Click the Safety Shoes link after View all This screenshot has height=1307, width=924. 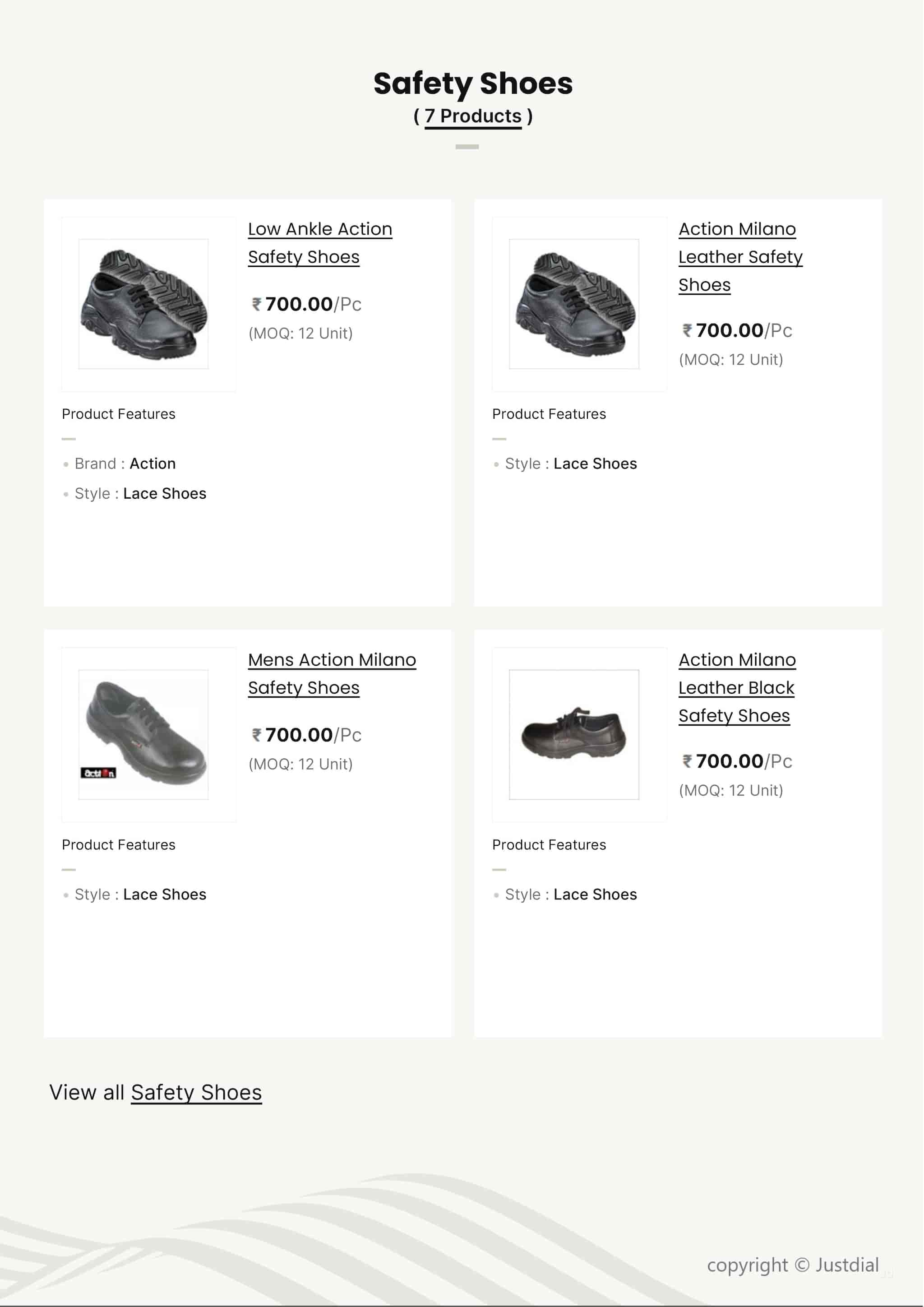point(196,1092)
